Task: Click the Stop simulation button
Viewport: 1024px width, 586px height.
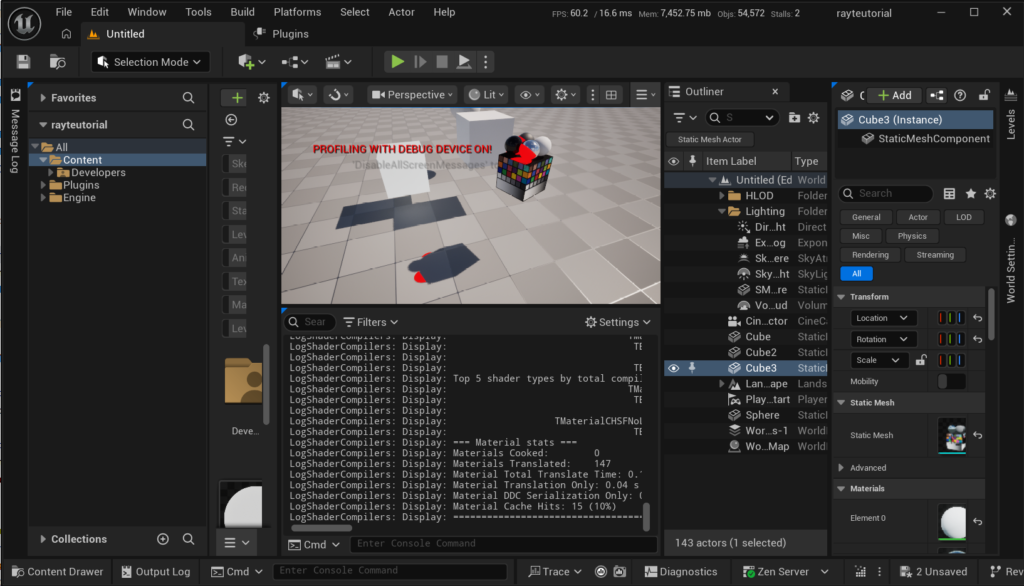Action: (x=442, y=62)
